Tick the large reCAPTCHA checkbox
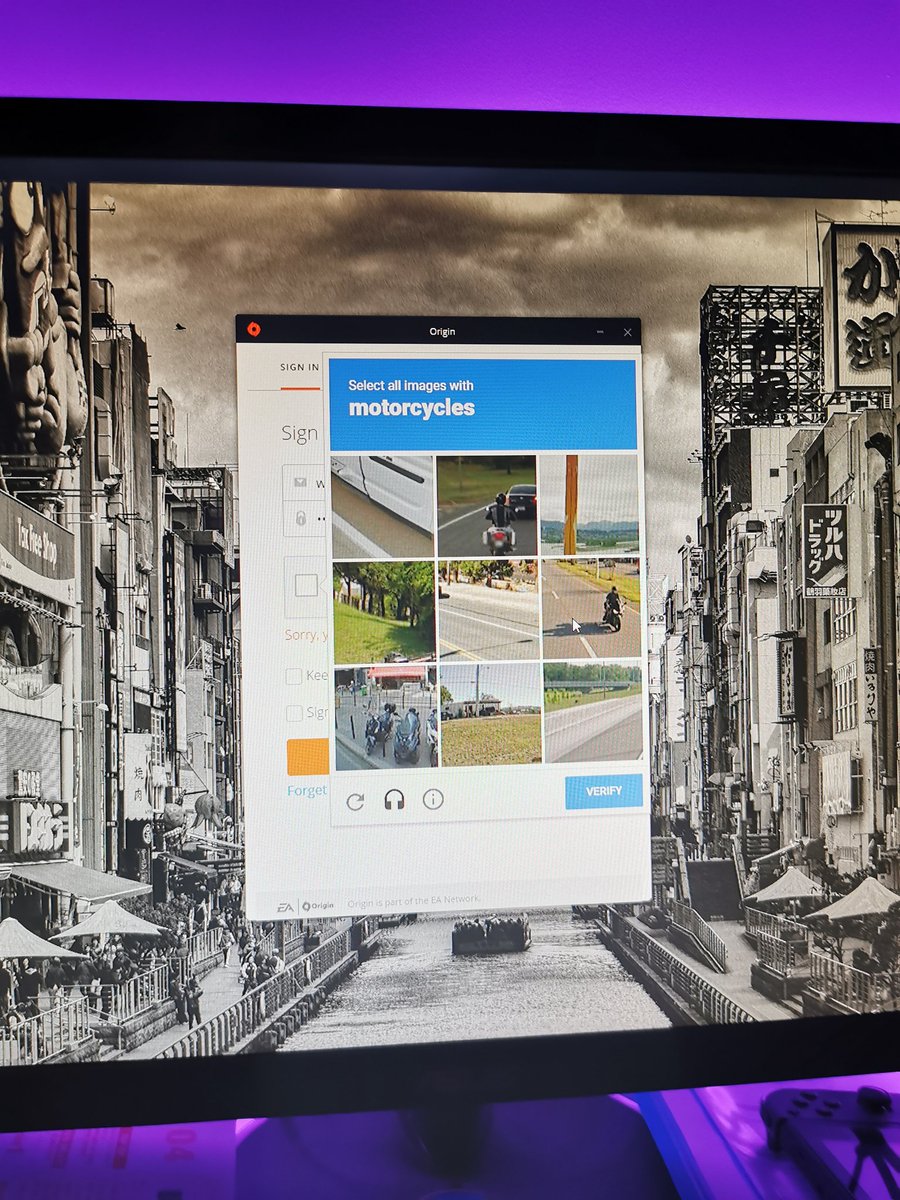Screen dimensions: 900x1200 point(306,585)
